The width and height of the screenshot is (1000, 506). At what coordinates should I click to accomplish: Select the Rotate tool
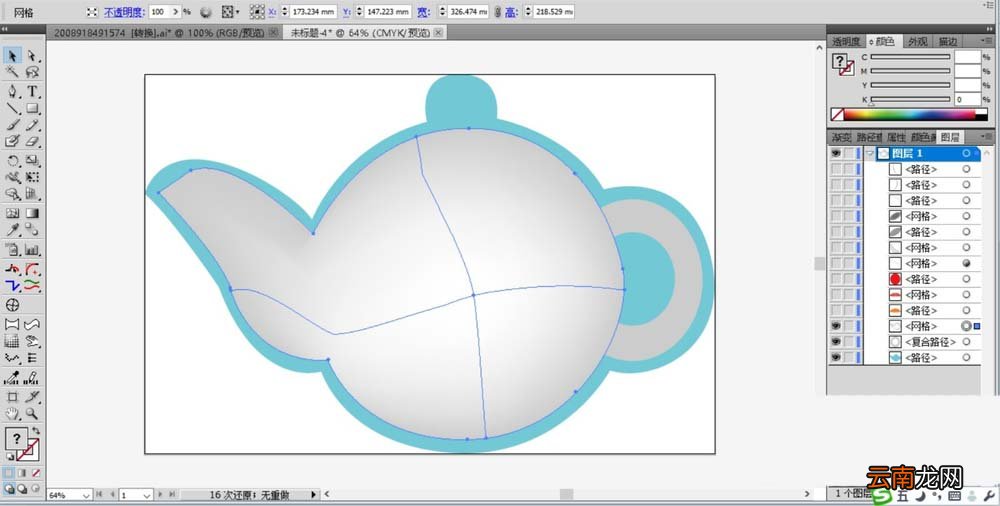point(12,161)
